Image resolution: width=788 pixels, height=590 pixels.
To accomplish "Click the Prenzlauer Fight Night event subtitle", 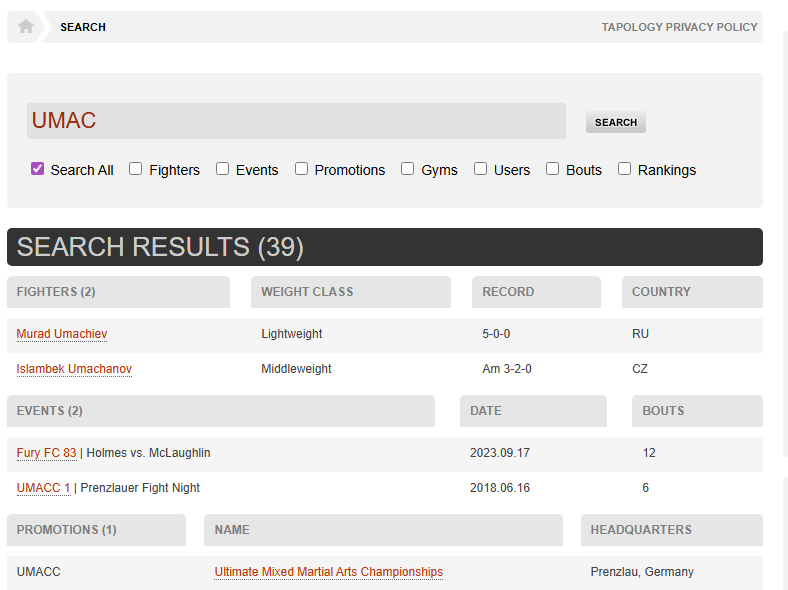I will (x=140, y=488).
